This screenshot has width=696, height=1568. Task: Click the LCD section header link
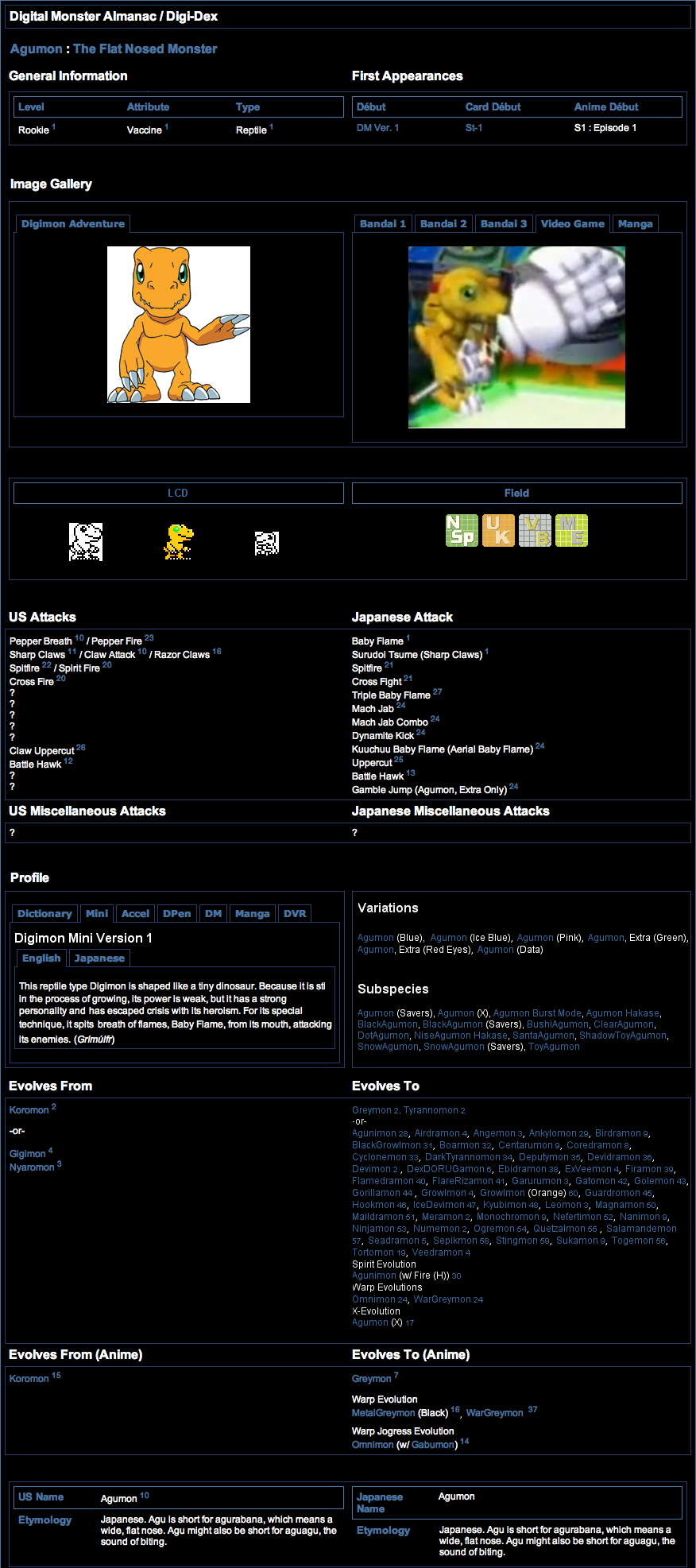[x=178, y=493]
